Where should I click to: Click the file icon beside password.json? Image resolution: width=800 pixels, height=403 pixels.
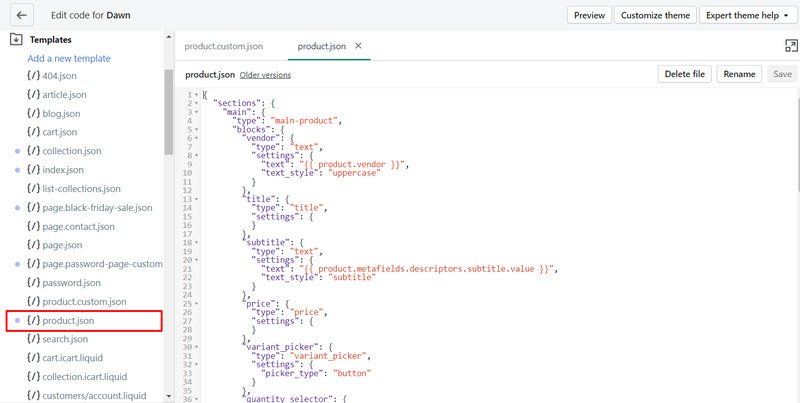click(x=33, y=283)
